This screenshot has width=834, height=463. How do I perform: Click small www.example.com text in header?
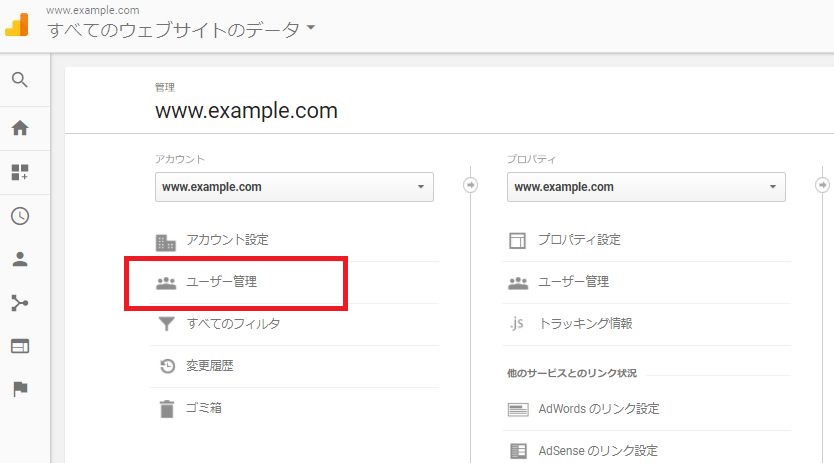coord(93,10)
